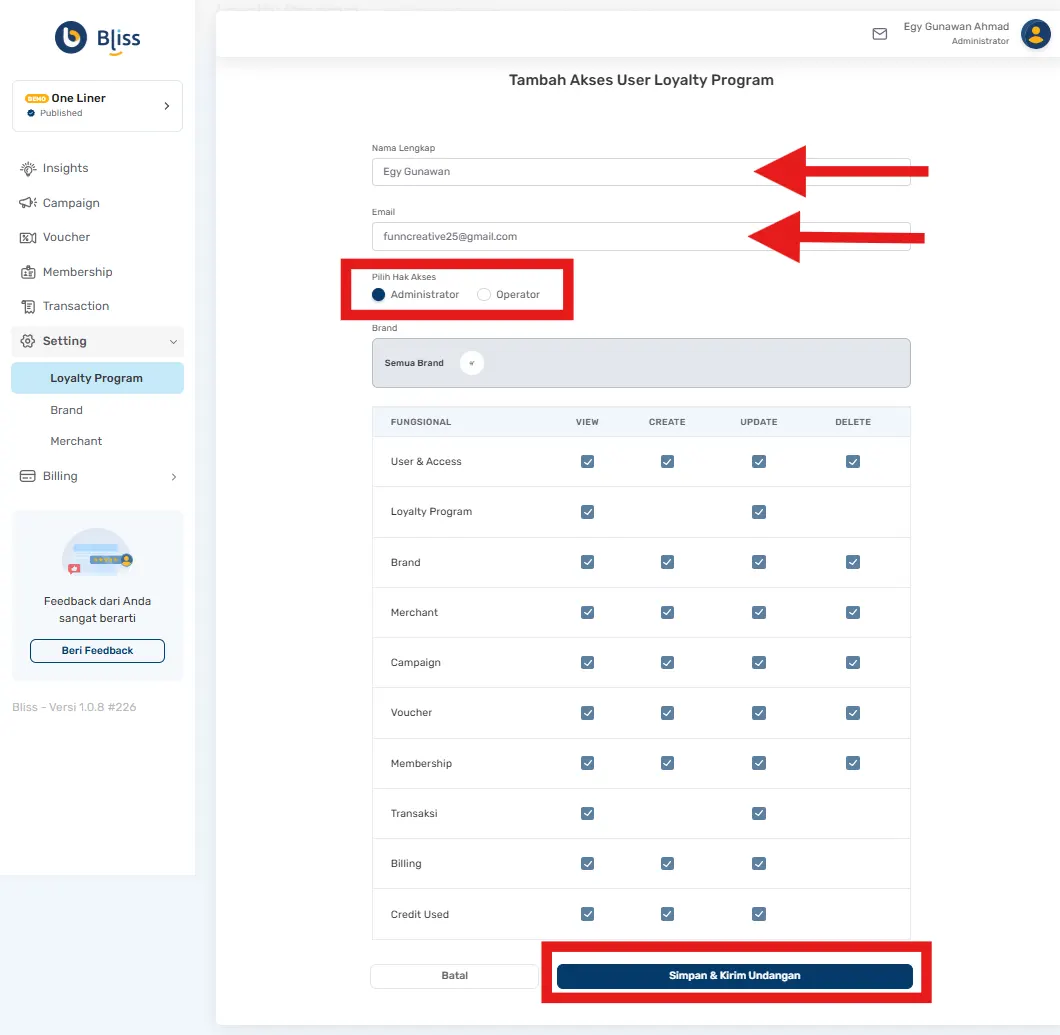Open the Merchant settings page
Viewport: 1060px width, 1035px height.
(75, 441)
